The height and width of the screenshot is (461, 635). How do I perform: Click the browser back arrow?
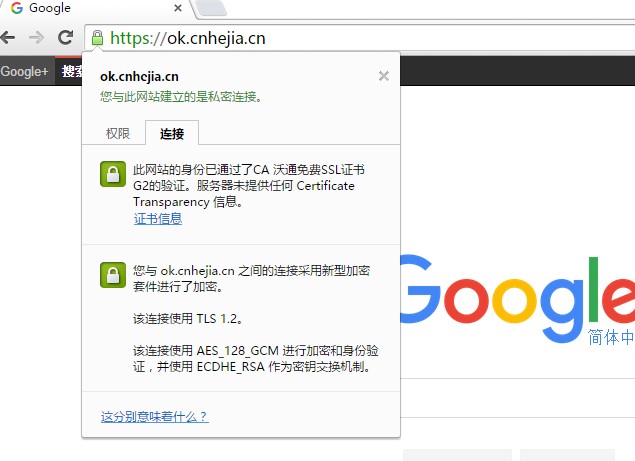tap(7, 38)
